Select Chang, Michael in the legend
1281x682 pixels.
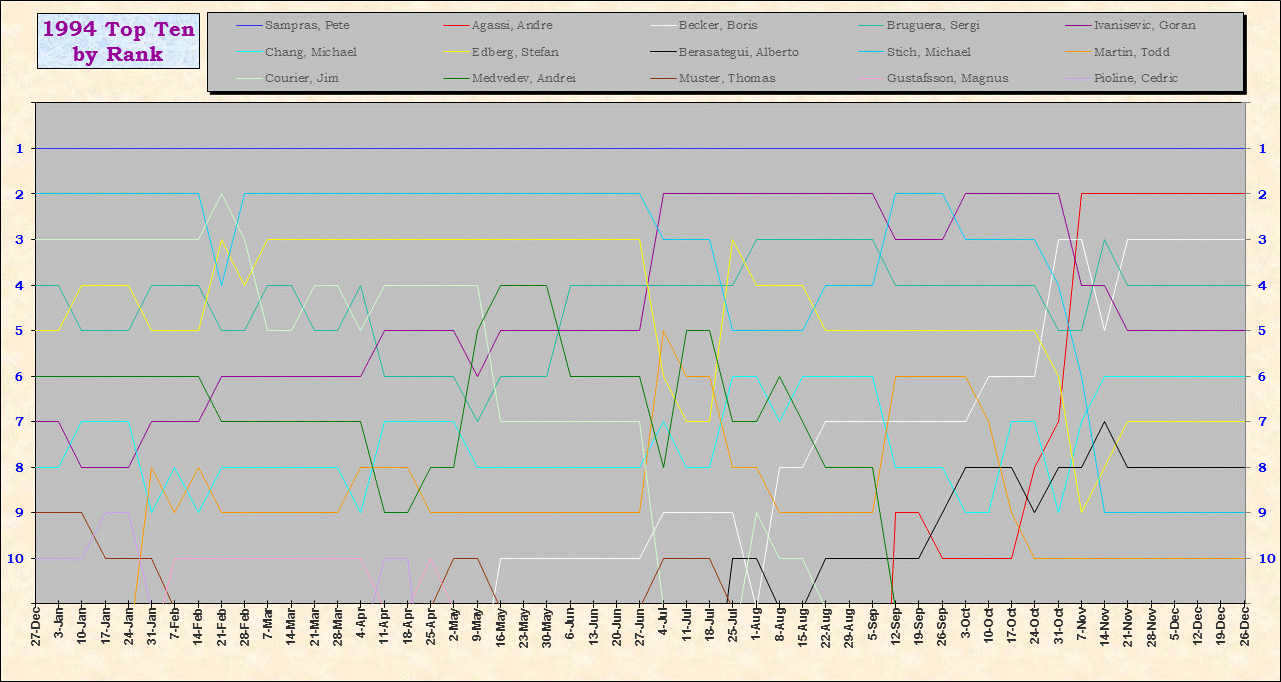(311, 52)
